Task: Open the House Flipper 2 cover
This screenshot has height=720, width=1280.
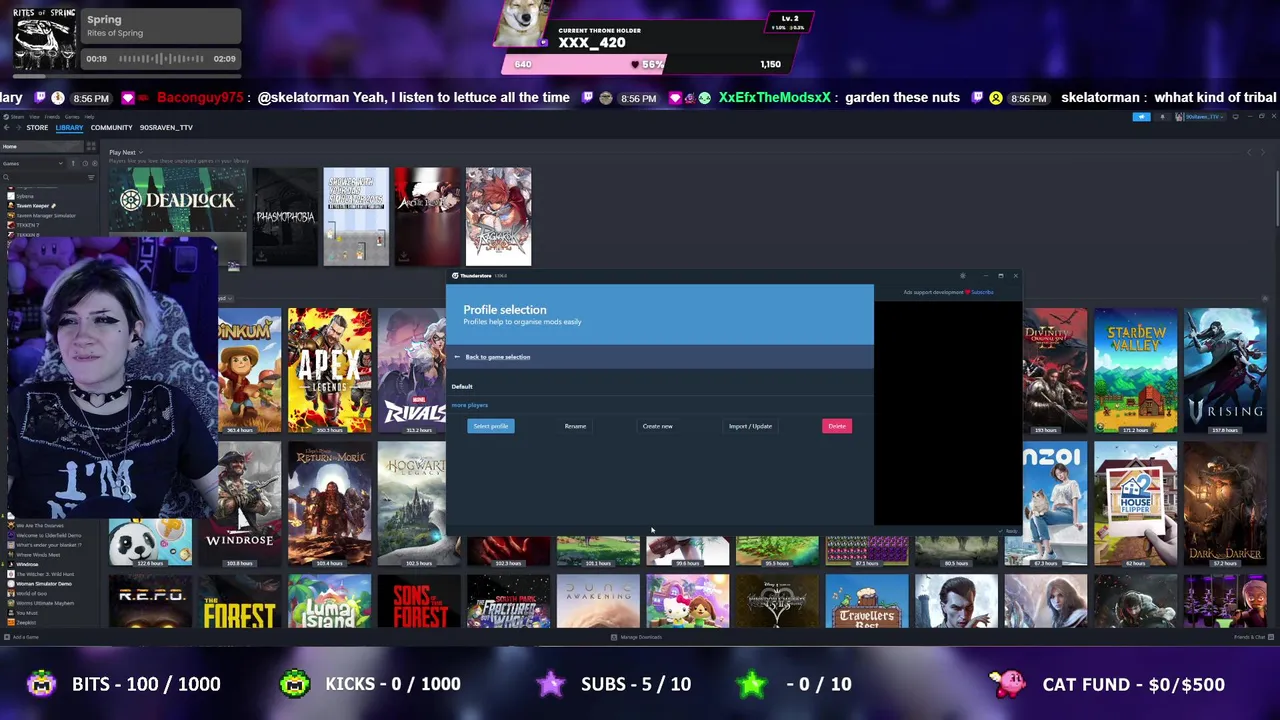Action: tap(1135, 503)
